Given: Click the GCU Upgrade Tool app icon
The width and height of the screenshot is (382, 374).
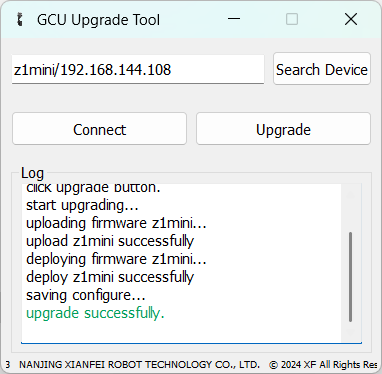Looking at the screenshot, I should pos(20,20).
